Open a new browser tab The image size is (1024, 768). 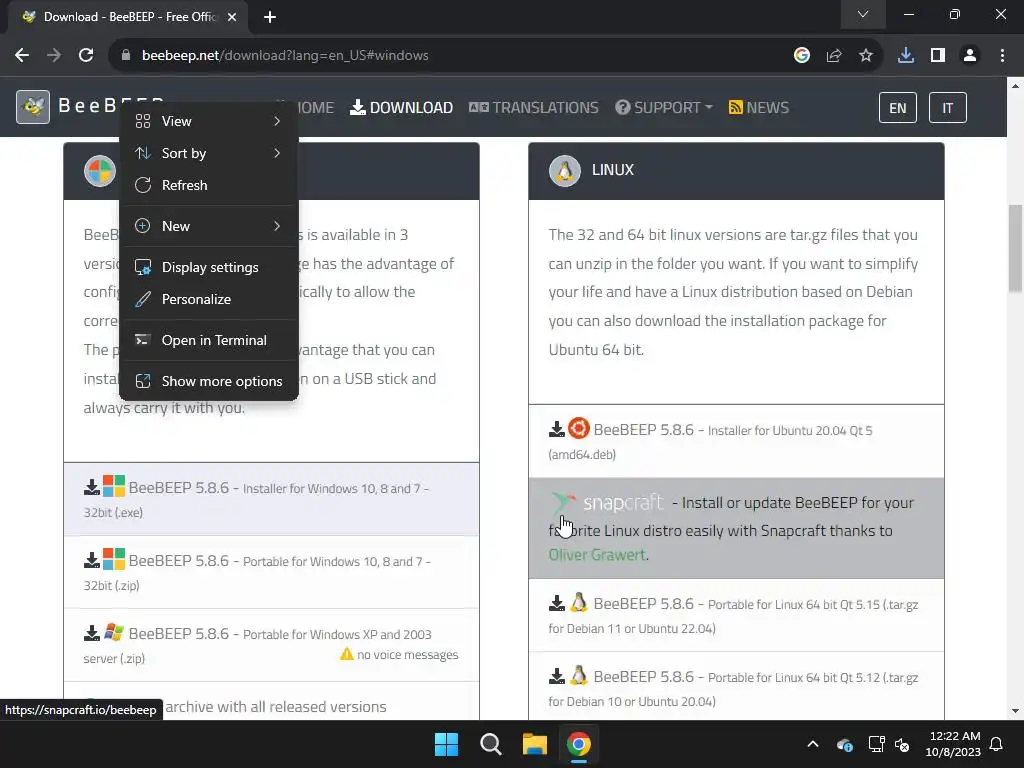[x=270, y=17]
